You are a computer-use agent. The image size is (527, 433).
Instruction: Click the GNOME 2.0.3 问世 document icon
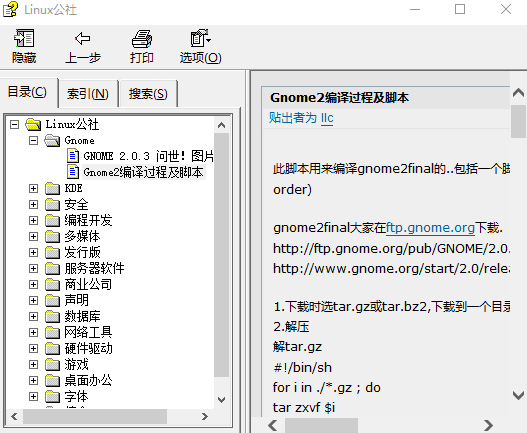tap(73, 156)
